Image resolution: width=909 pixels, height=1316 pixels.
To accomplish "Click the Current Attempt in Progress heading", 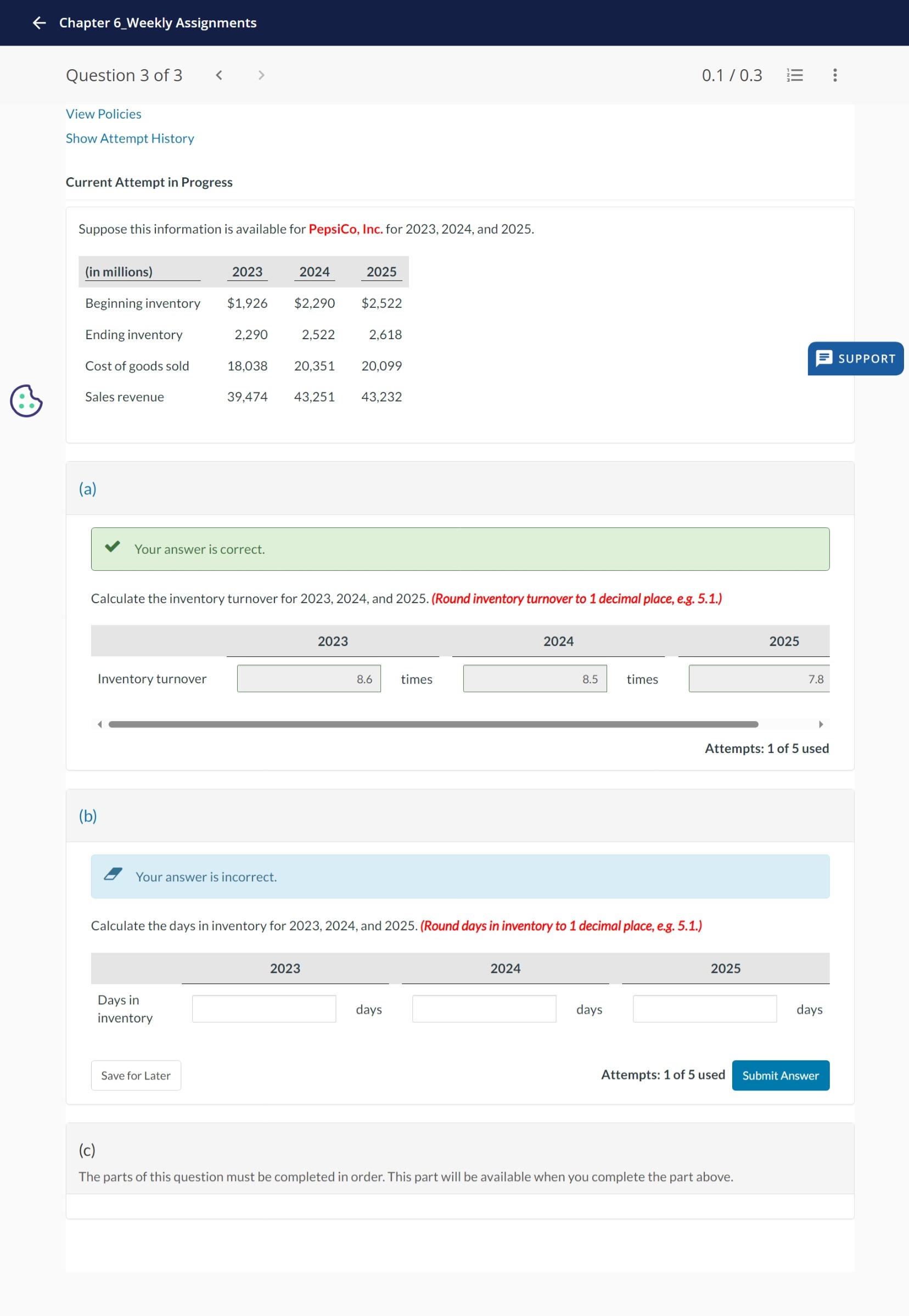I will point(149,182).
